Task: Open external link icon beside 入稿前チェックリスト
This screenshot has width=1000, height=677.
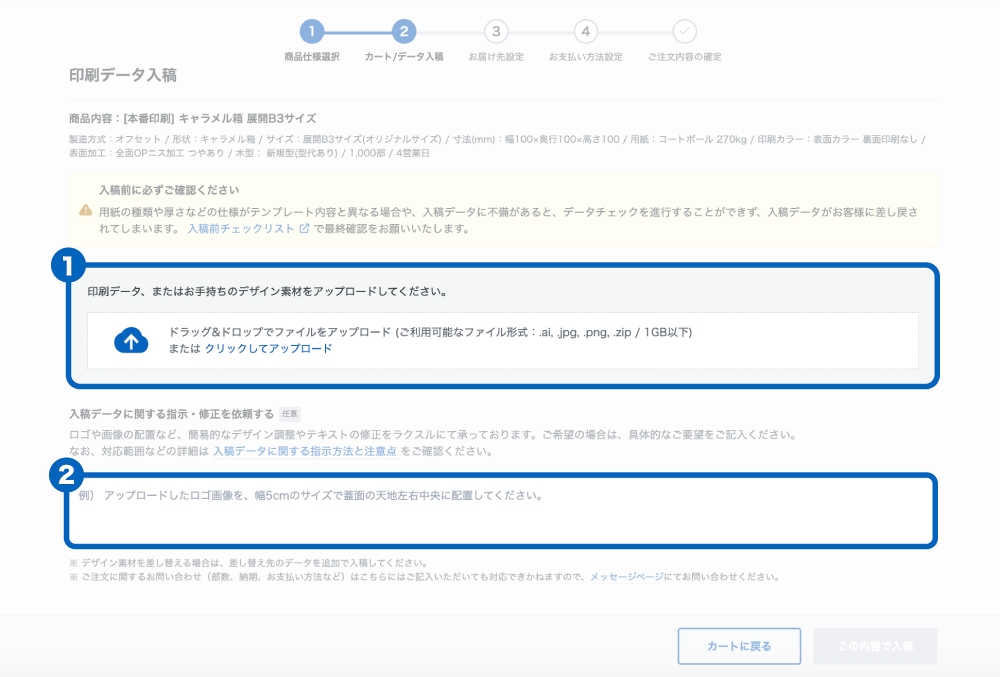Action: (304, 228)
